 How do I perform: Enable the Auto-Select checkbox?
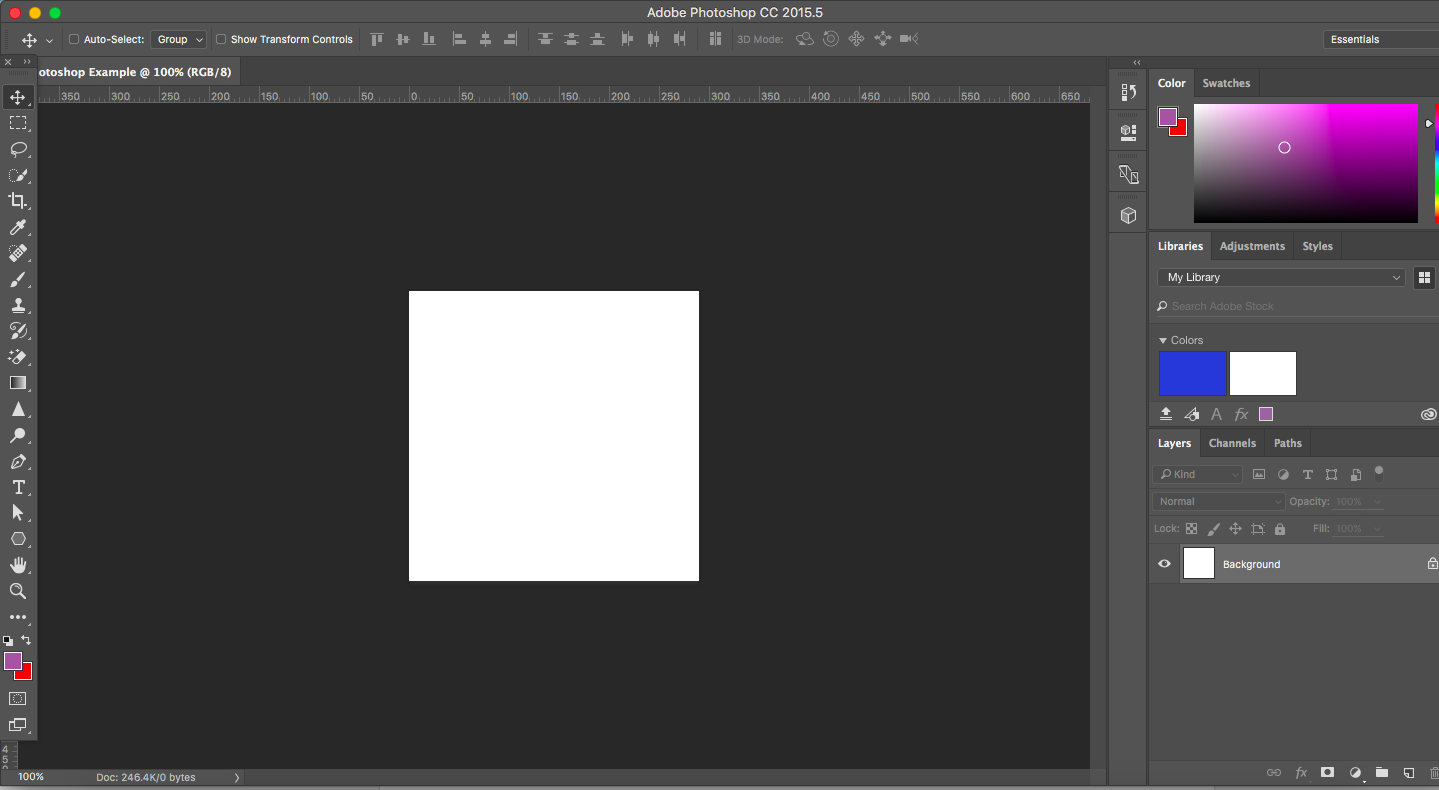pyautogui.click(x=74, y=39)
